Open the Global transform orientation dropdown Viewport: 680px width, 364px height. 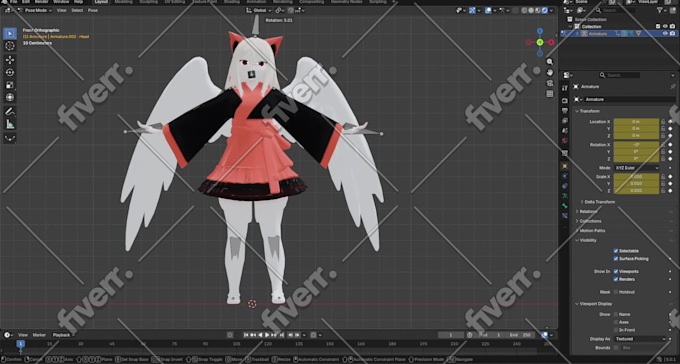(259, 10)
